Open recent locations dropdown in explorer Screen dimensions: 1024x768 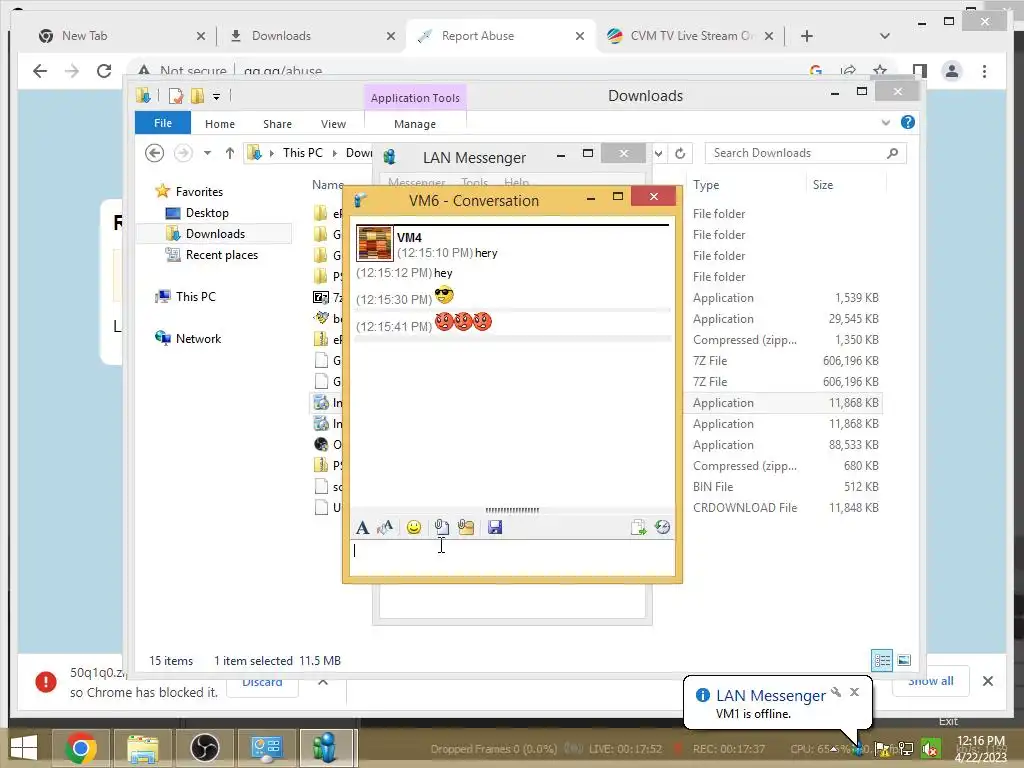[x=207, y=153]
